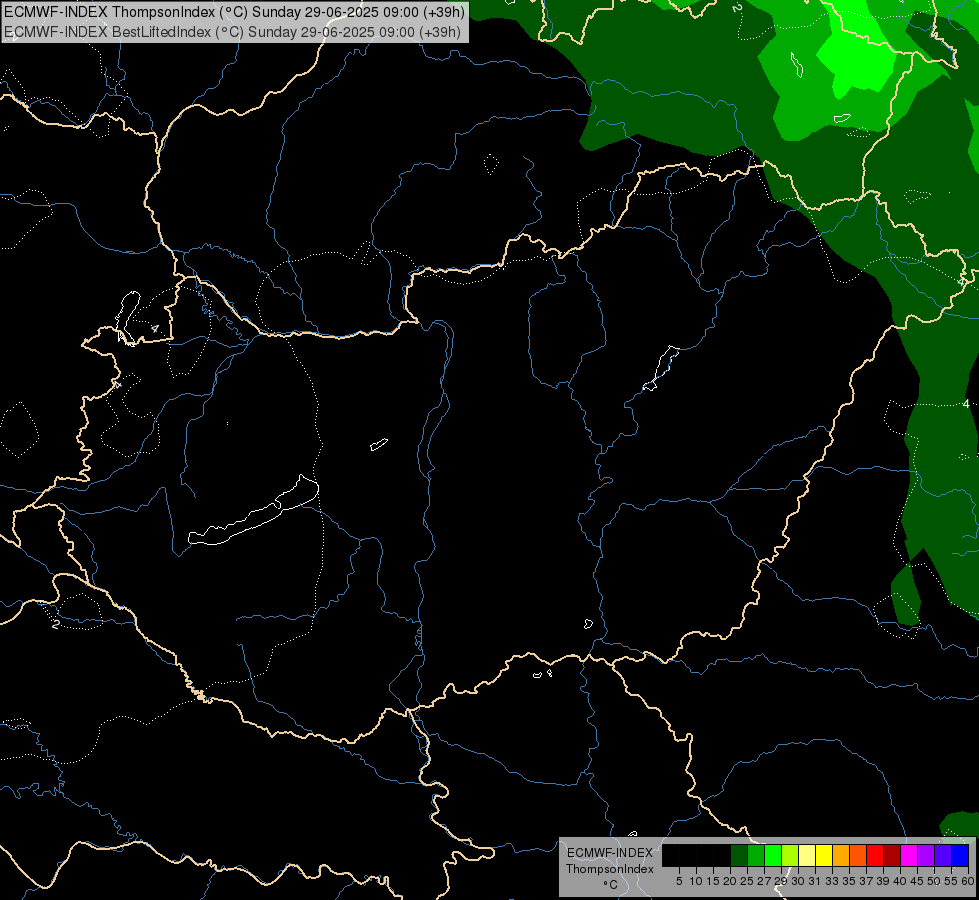Image resolution: width=979 pixels, height=900 pixels.
Task: Click the BestLiftedIndex title line
Action: 232,32
